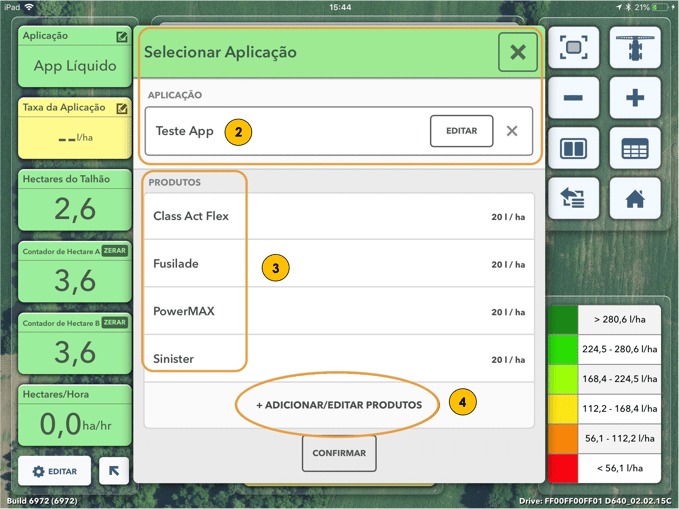679x509 pixels.
Task: Zero the Contador de Hectare B
Action: tap(114, 323)
